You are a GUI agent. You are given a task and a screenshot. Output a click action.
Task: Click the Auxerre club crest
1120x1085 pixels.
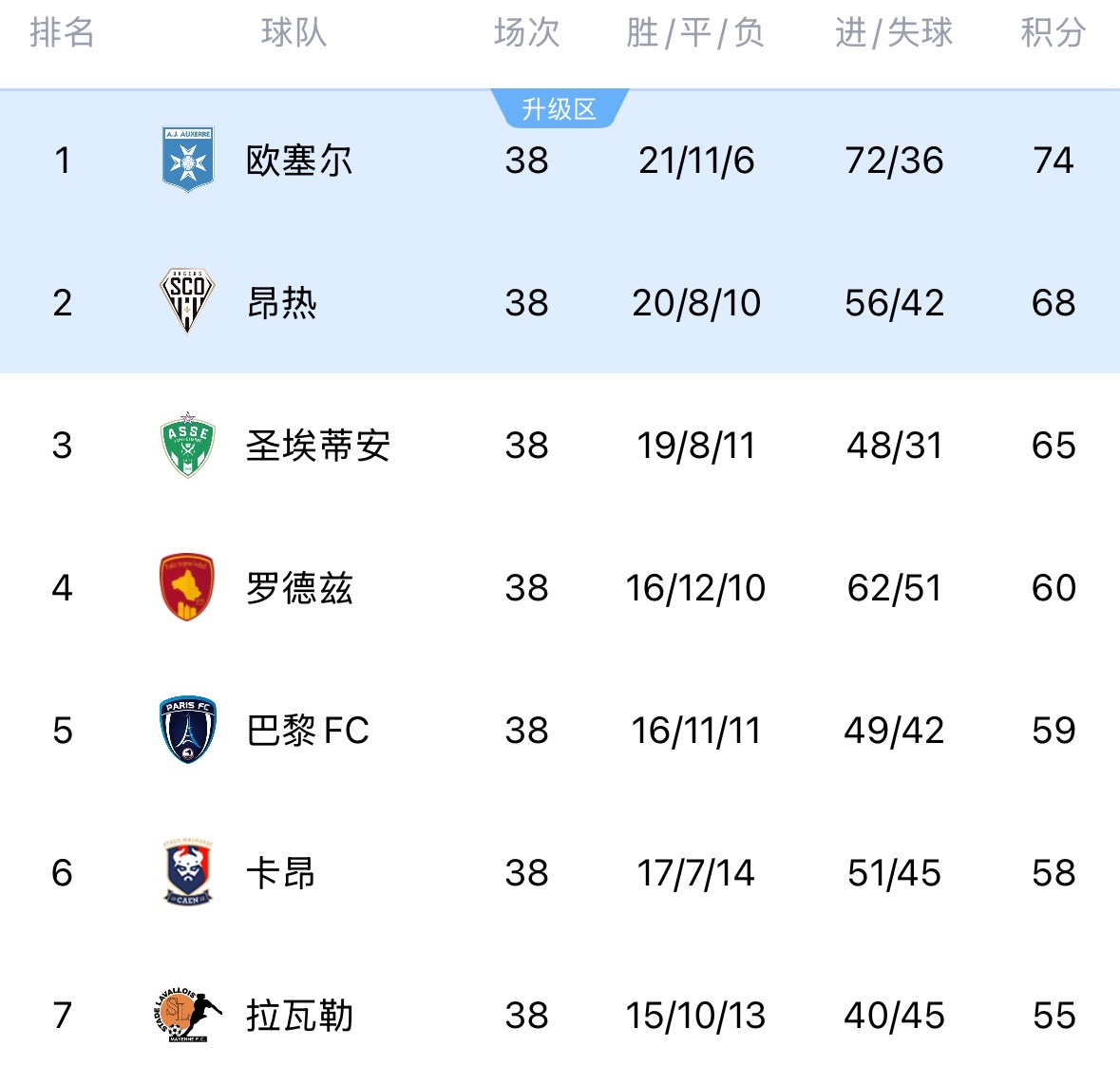[x=188, y=160]
